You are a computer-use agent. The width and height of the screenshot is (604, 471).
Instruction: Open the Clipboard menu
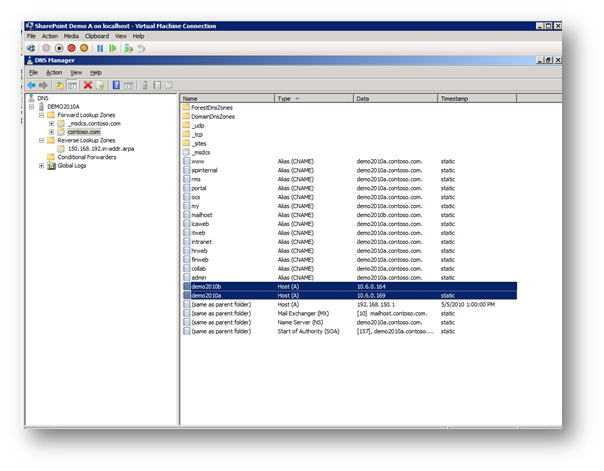[97, 36]
